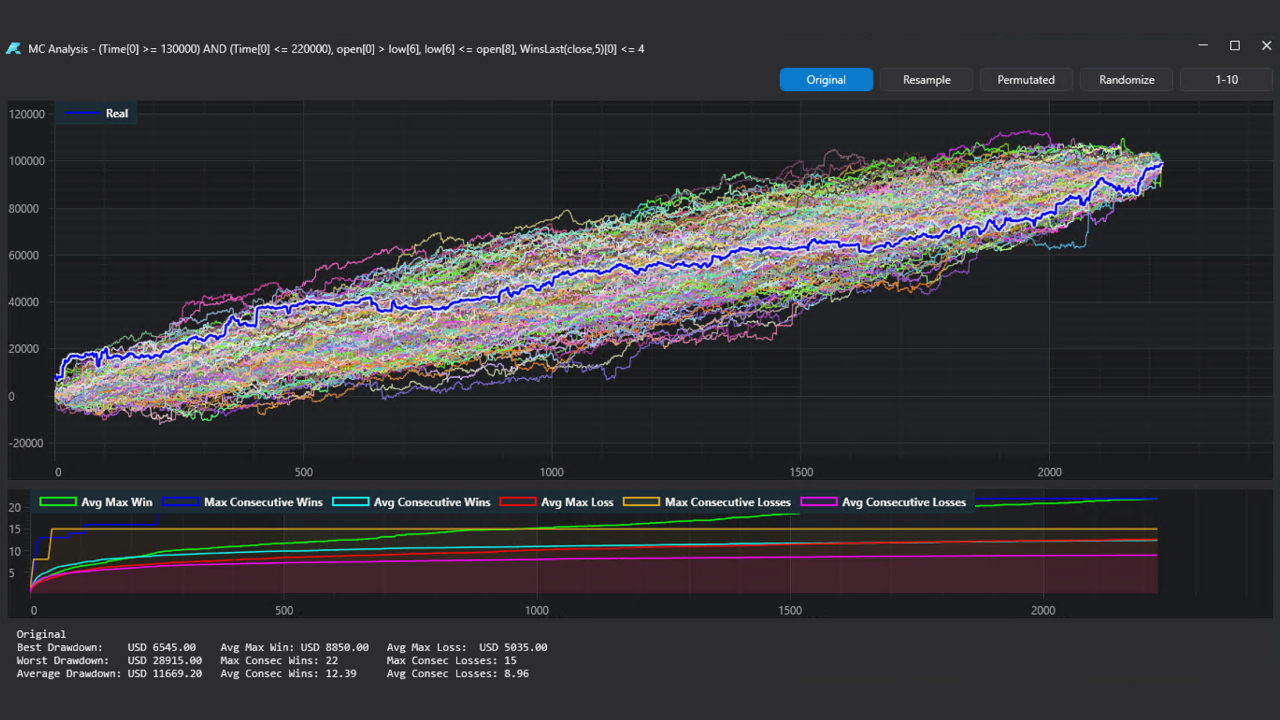Viewport: 1280px width, 720px height.
Task: Click the MC Analysis app icon in title bar
Action: [14, 48]
